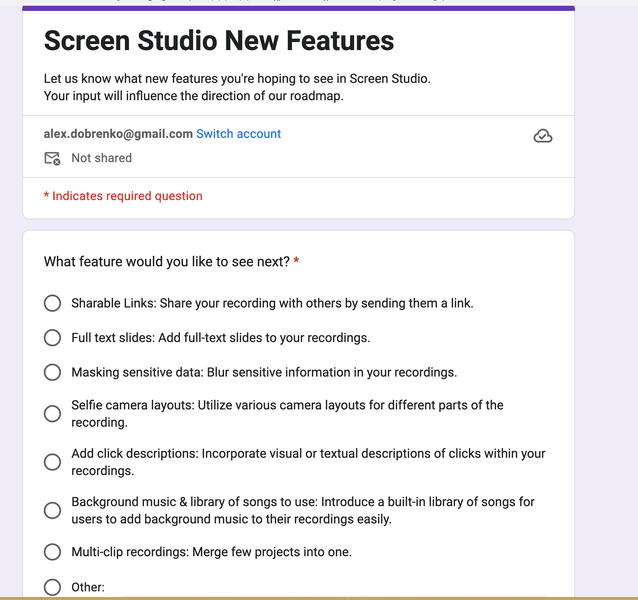Click Switch account link

pos(238,134)
